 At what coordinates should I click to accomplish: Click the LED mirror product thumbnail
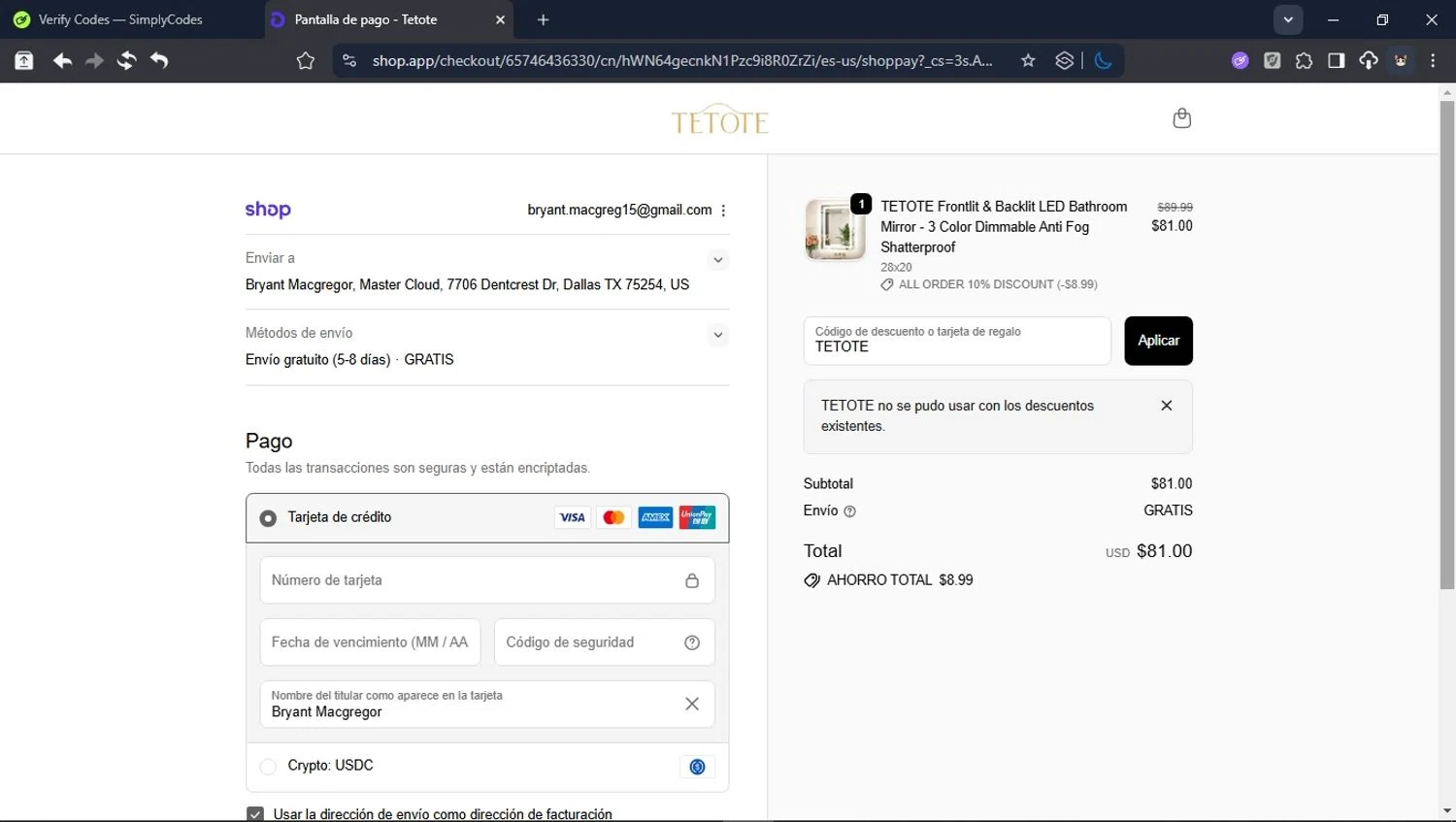tap(835, 230)
